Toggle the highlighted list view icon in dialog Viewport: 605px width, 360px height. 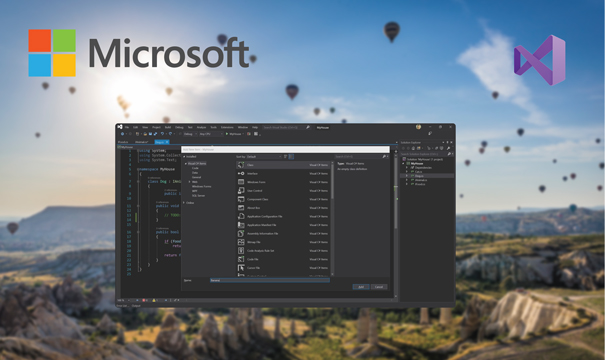(x=291, y=157)
